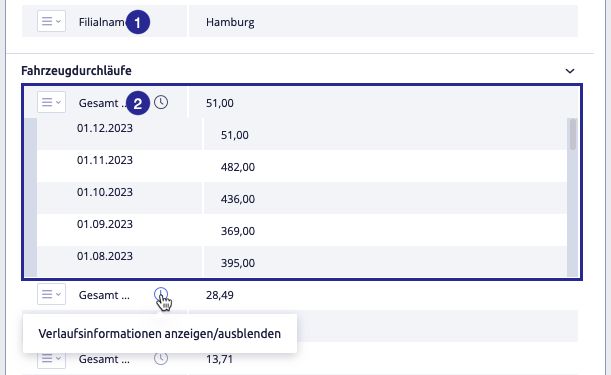The height and width of the screenshot is (375, 611).
Task: Open the row menu for the 28,49 row
Action: (51, 294)
